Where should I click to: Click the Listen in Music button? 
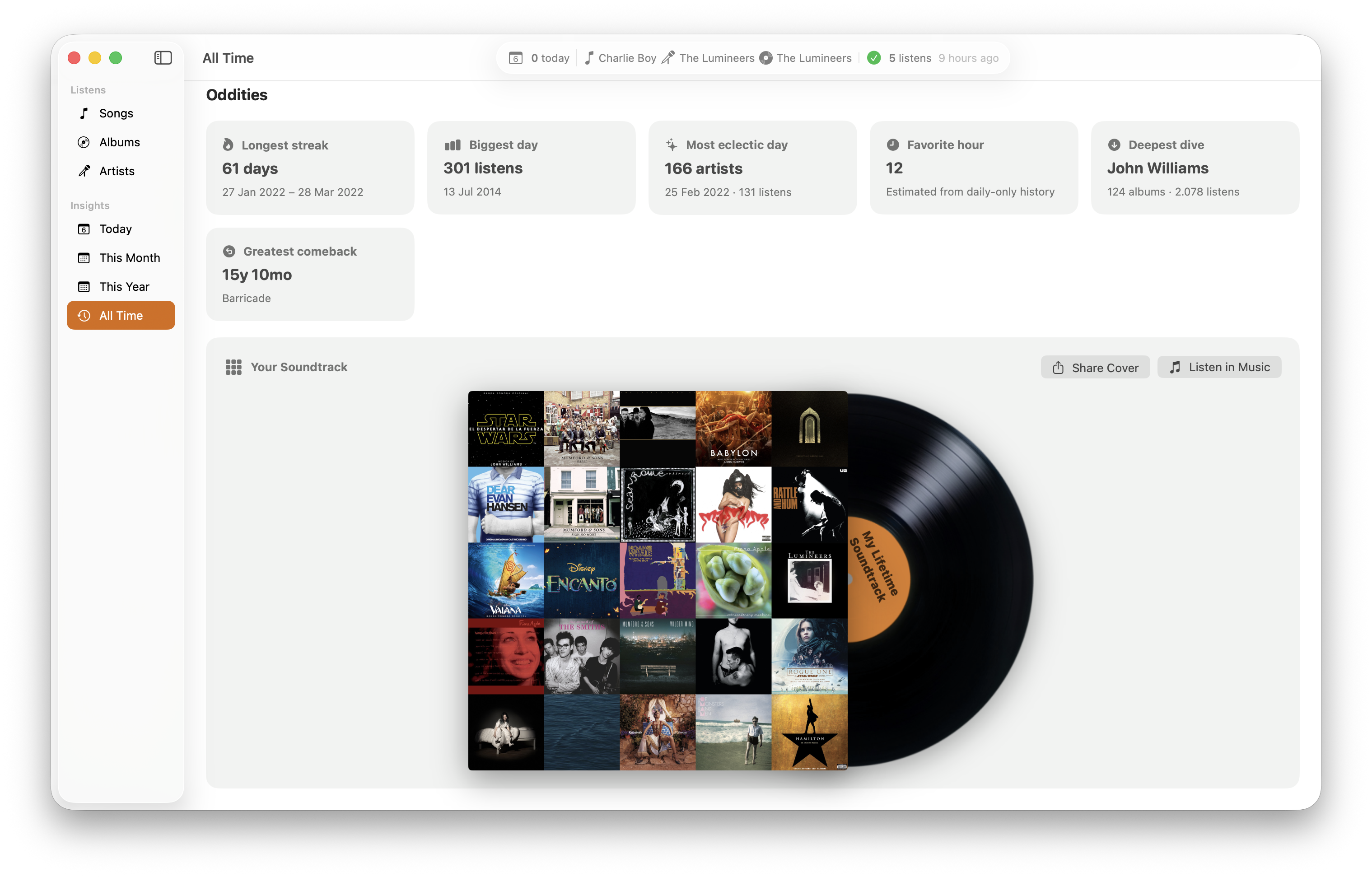[x=1219, y=368]
